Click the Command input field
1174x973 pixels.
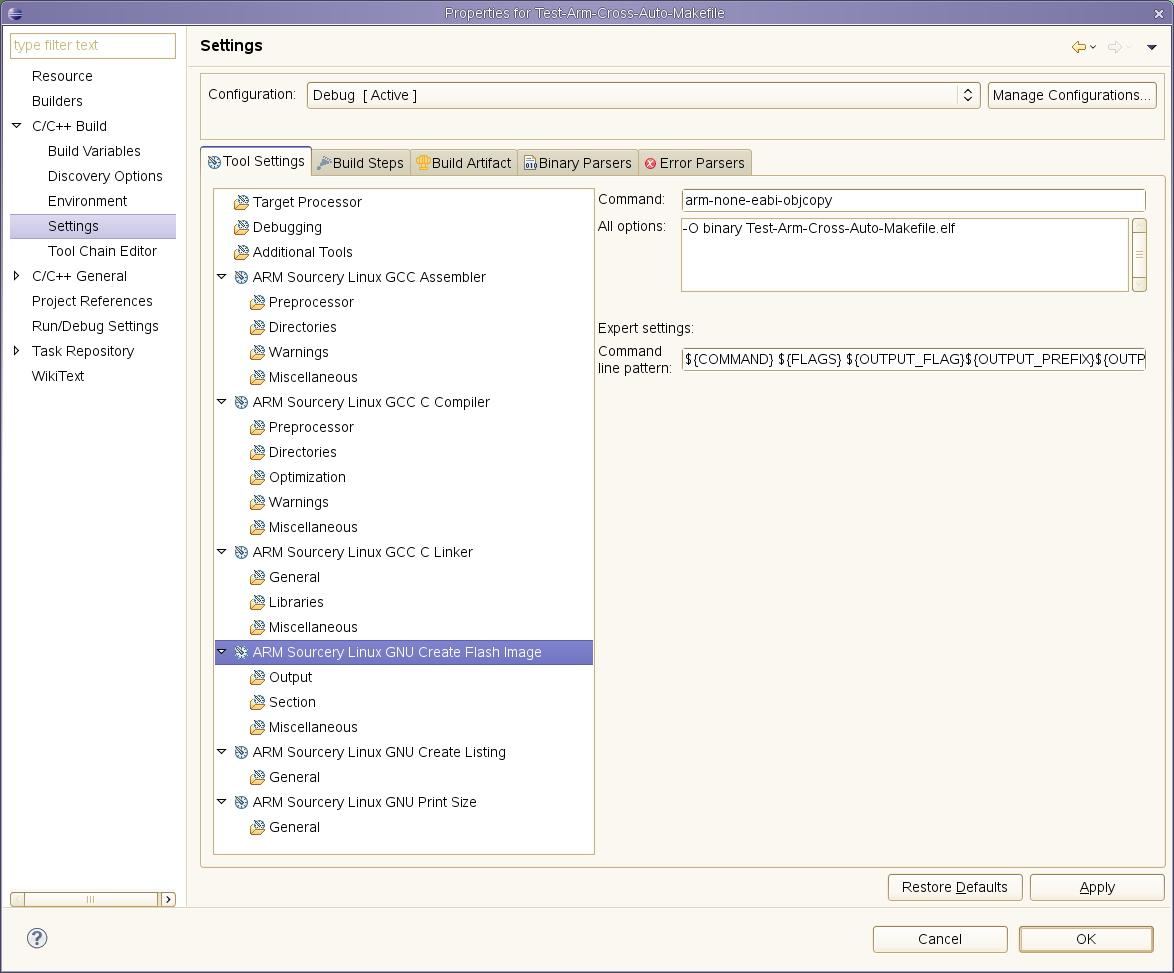point(913,200)
